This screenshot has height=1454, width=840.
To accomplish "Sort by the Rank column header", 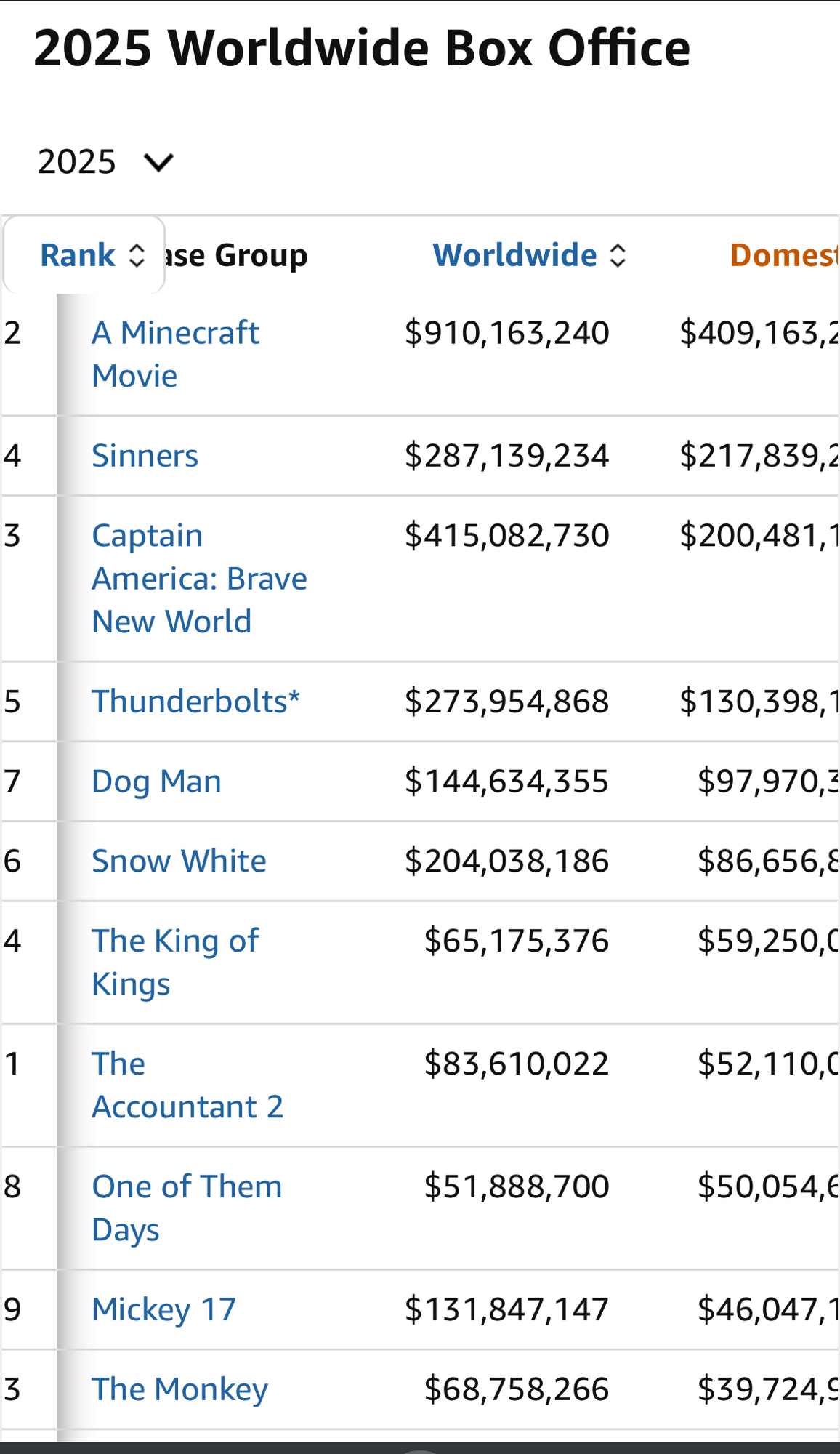I will pyautogui.click(x=77, y=255).
